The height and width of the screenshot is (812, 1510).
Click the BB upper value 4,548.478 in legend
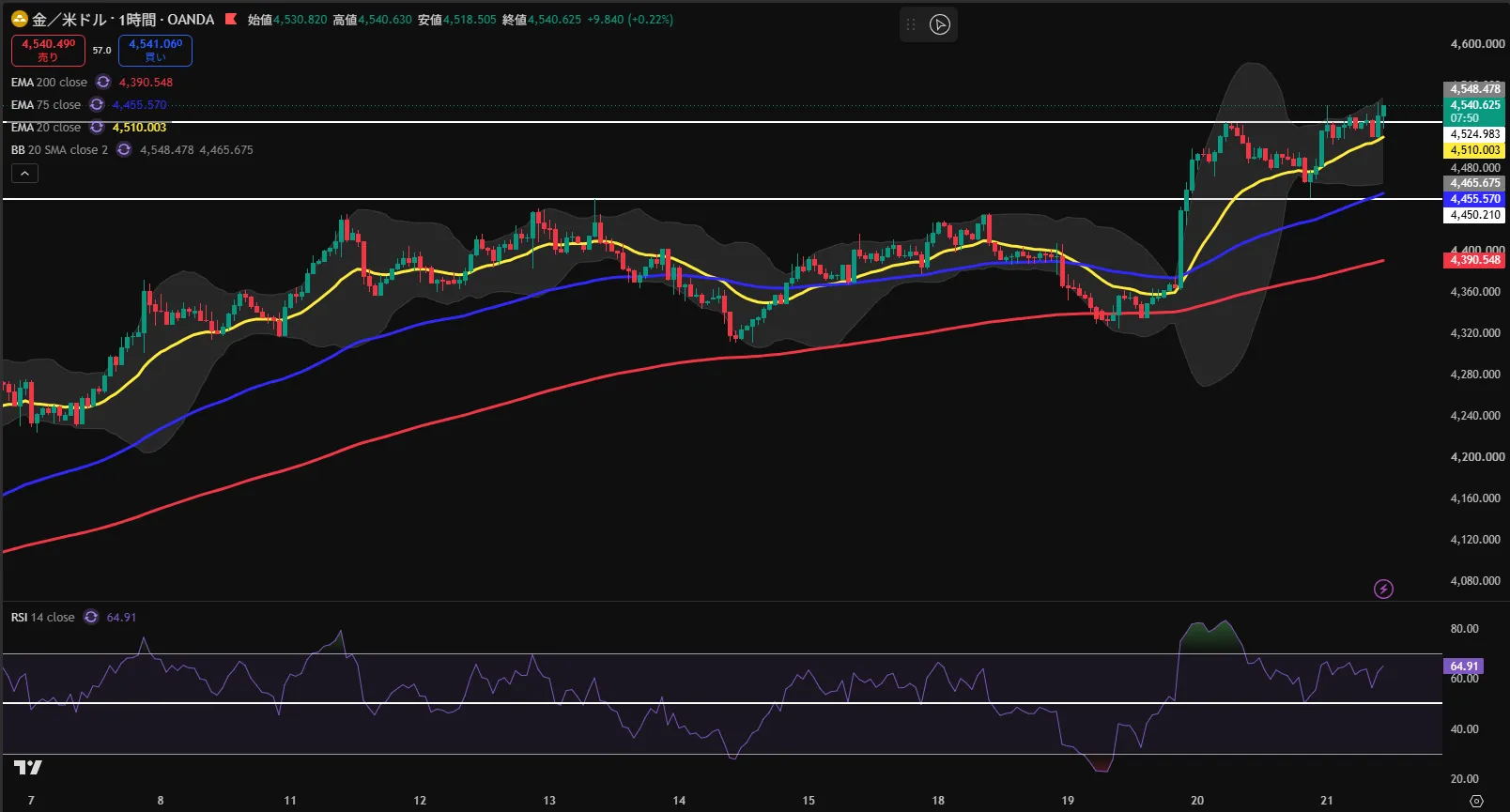point(167,150)
